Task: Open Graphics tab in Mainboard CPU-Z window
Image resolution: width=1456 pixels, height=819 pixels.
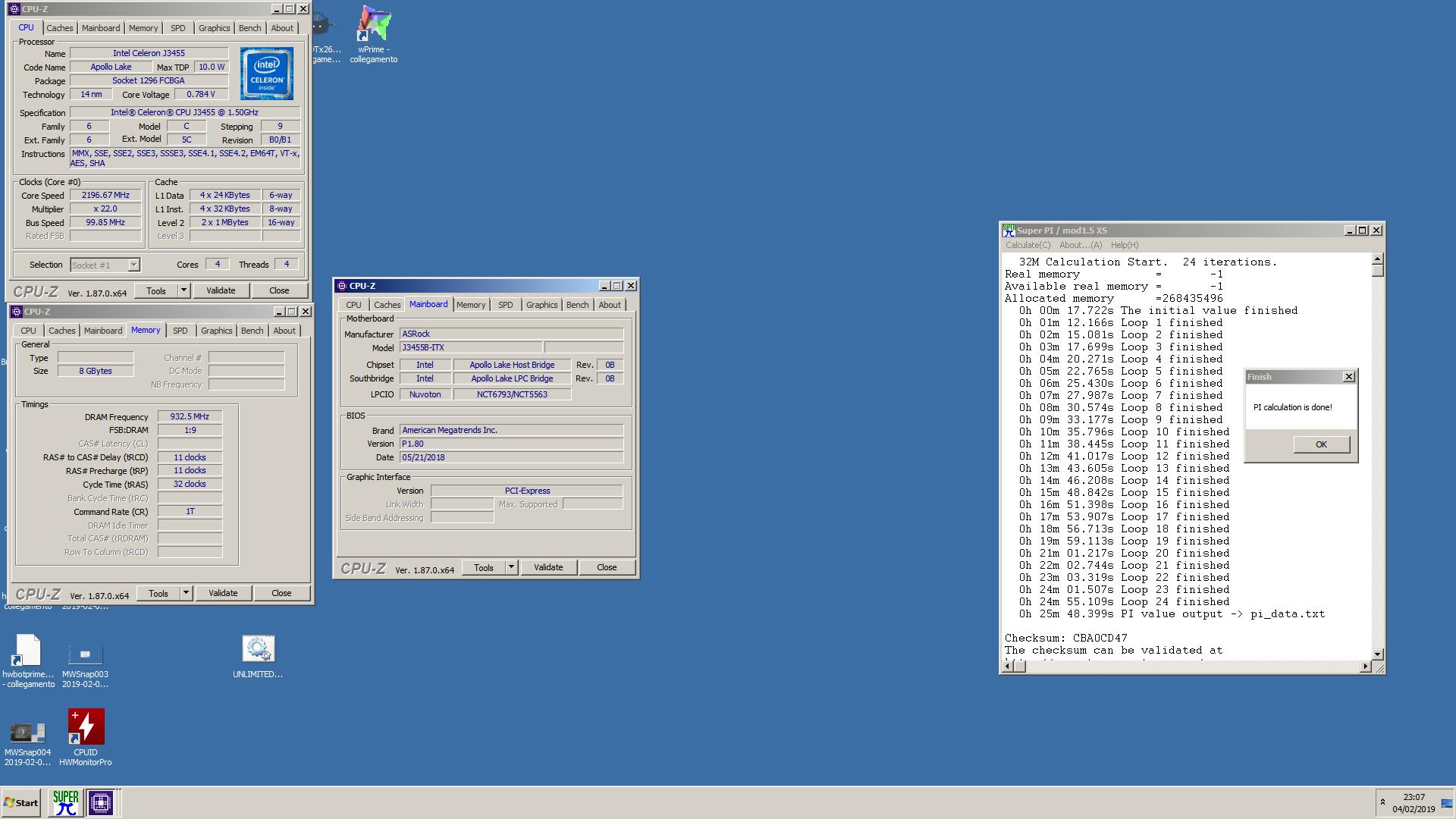Action: (541, 305)
